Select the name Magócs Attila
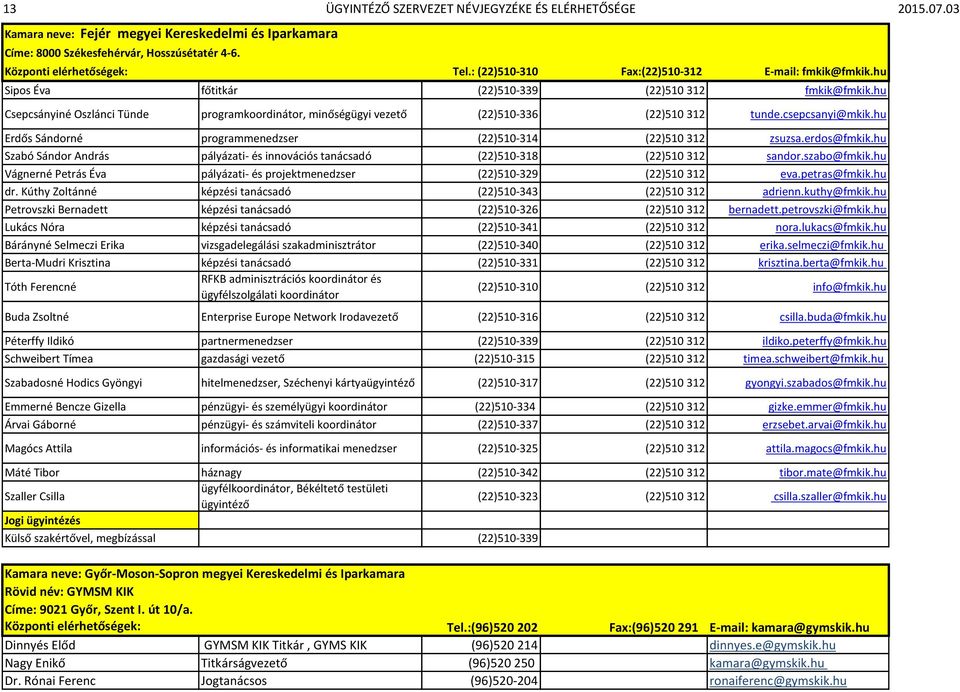960x692 pixels. point(39,448)
